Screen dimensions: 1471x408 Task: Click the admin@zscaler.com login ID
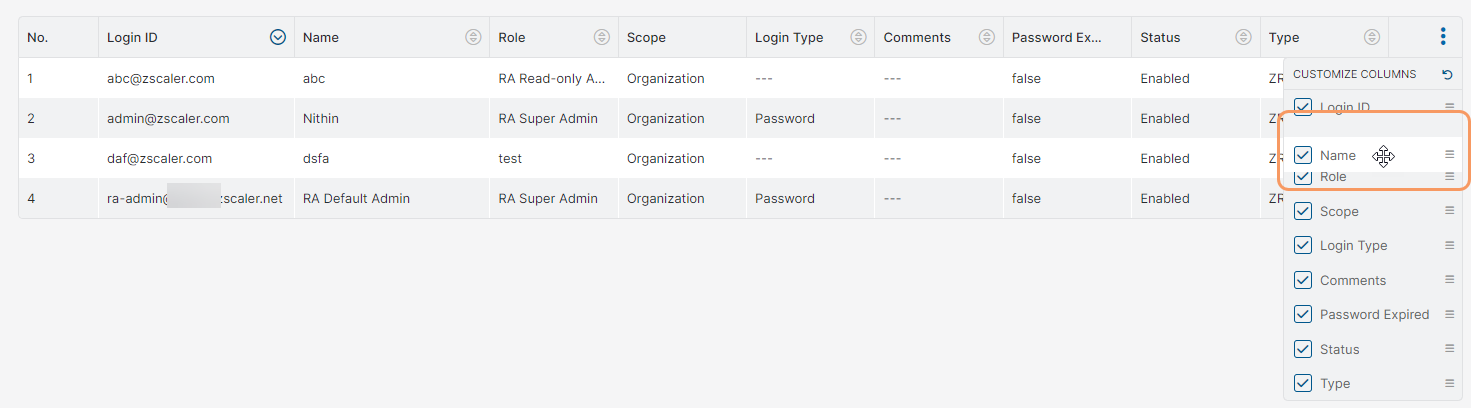point(168,119)
